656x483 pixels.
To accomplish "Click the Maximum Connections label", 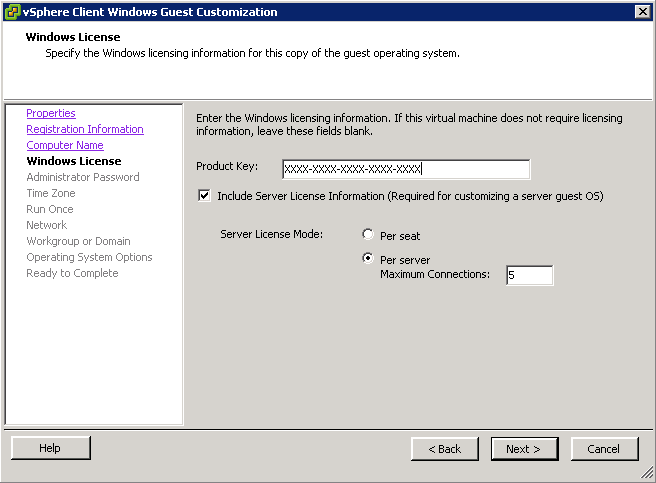I will pos(435,274).
